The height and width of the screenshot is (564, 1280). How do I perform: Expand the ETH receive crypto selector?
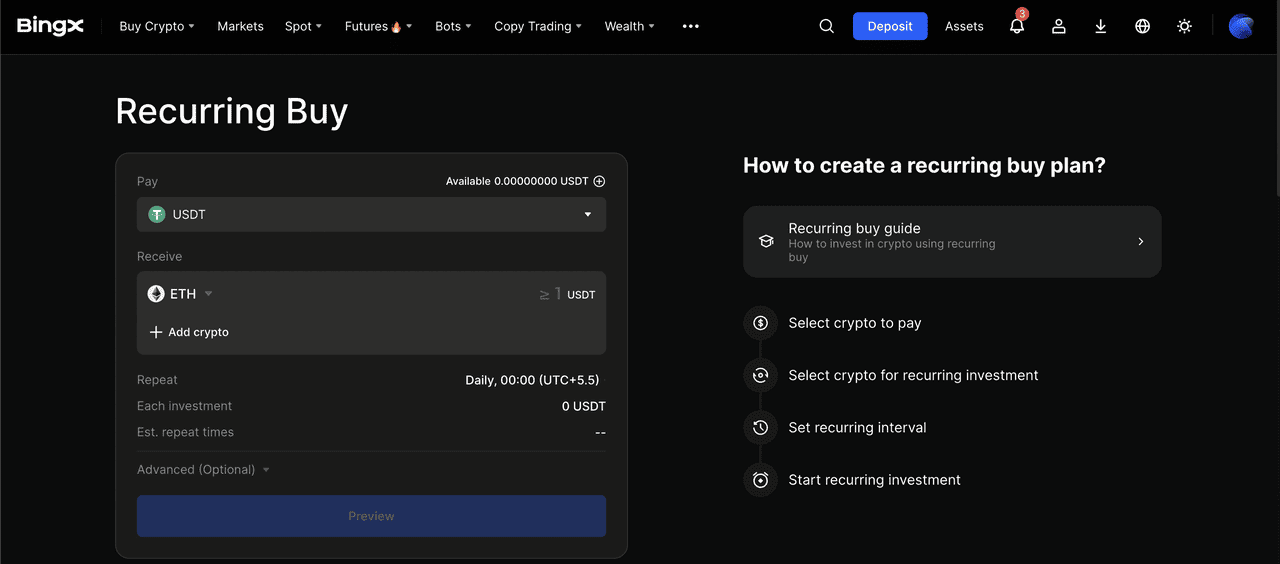point(181,294)
